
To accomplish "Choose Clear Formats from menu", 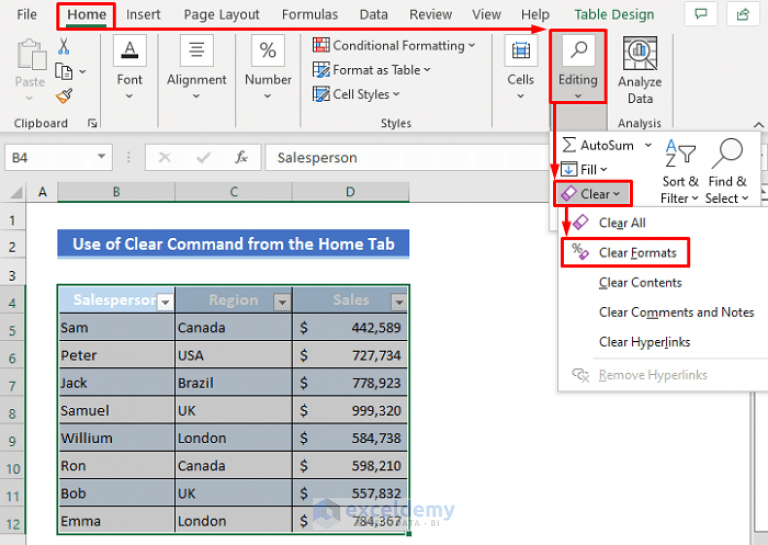I will [x=625, y=253].
